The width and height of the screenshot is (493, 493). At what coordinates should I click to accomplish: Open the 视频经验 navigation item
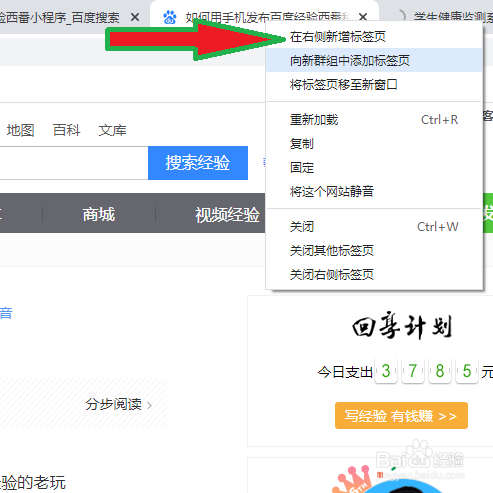(x=227, y=215)
